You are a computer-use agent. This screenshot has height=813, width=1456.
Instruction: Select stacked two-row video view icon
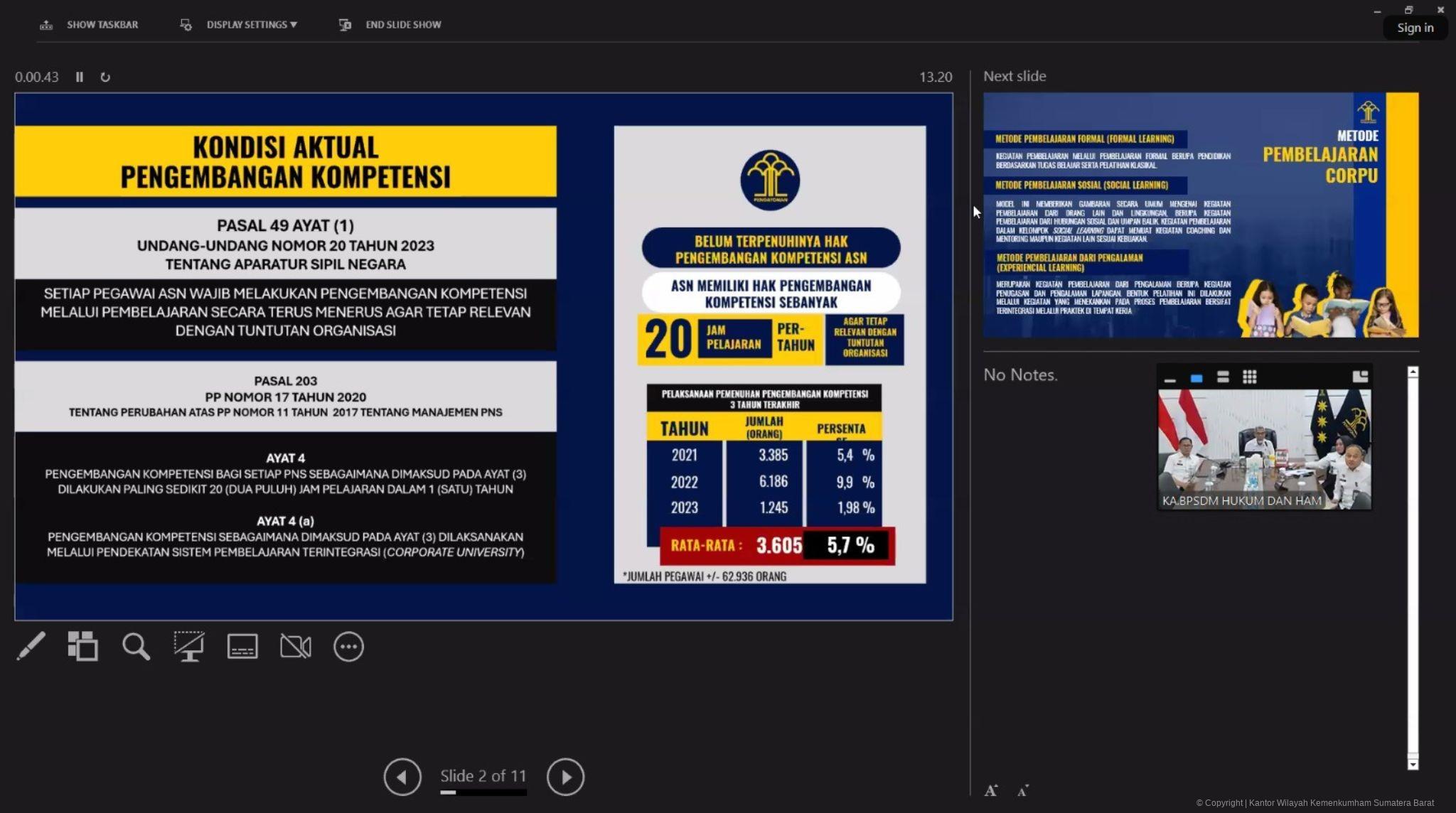(1223, 377)
